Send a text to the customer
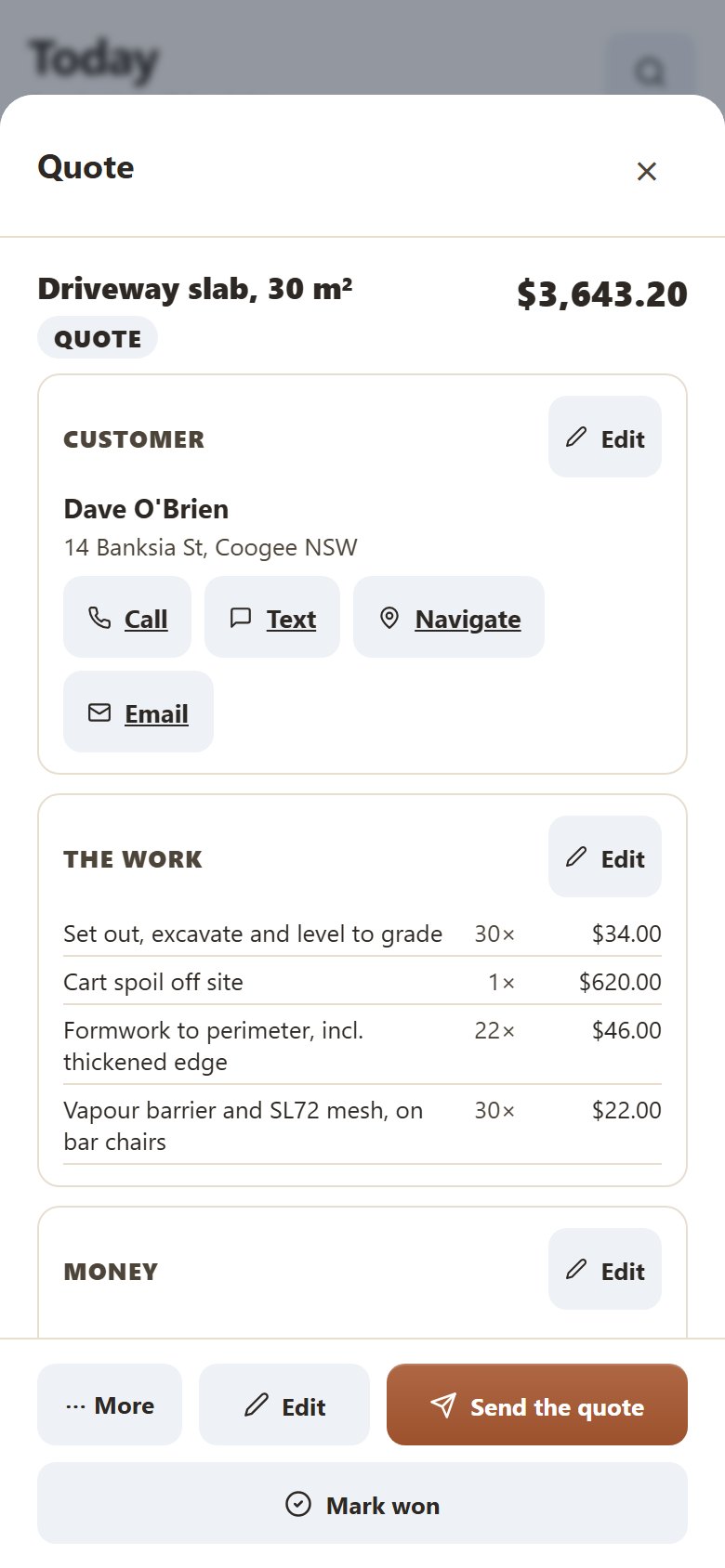725x1568 pixels. tap(272, 617)
